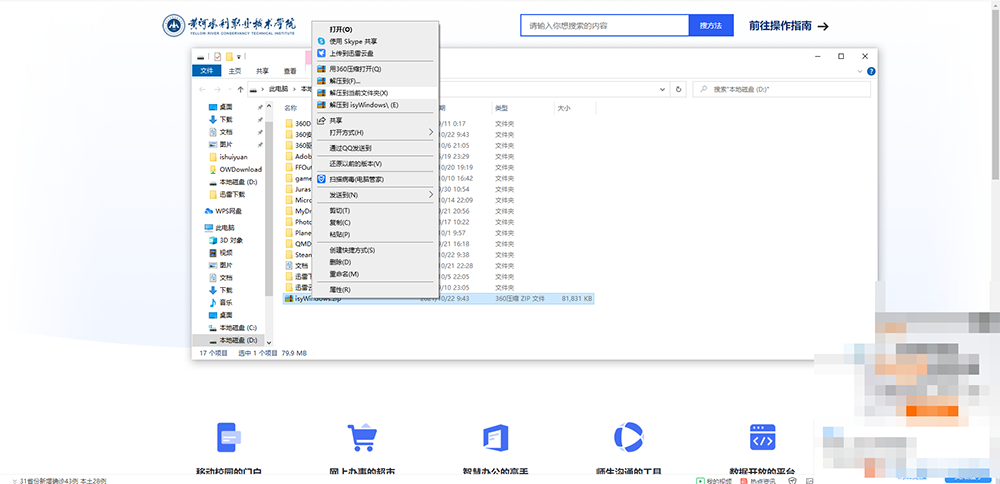Go up one folder level with up arrow
The image size is (1000, 484).
coord(240,89)
